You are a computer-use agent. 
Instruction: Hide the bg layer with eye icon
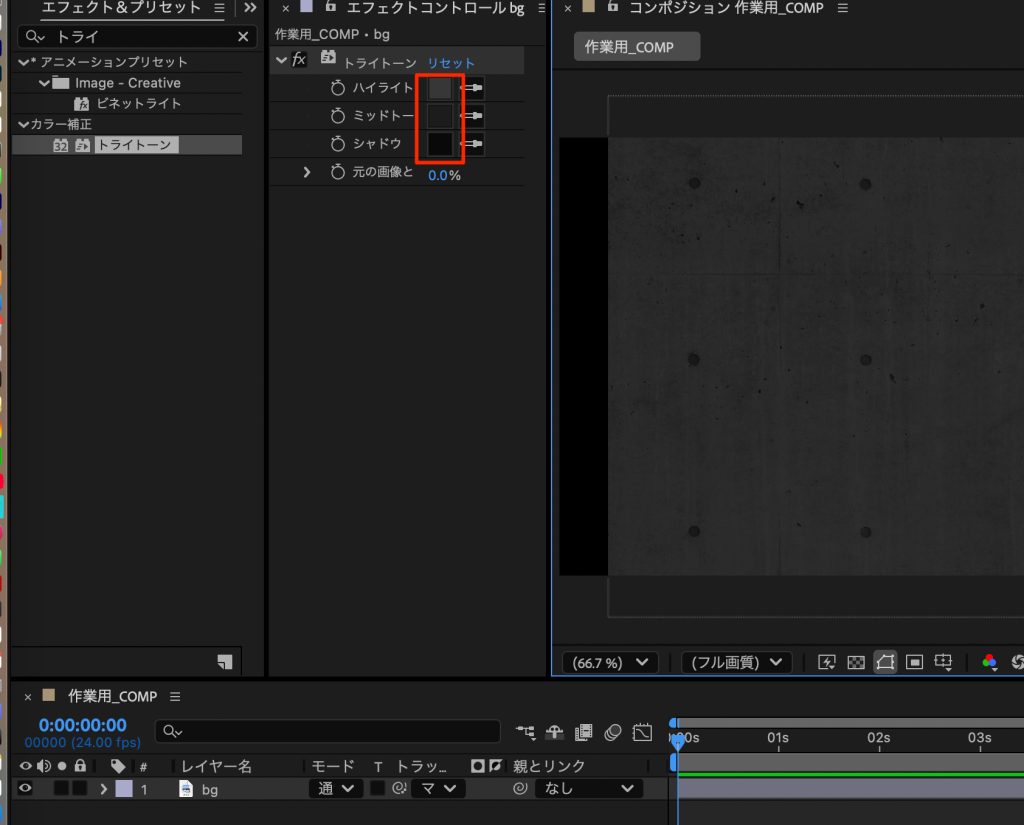[26, 789]
